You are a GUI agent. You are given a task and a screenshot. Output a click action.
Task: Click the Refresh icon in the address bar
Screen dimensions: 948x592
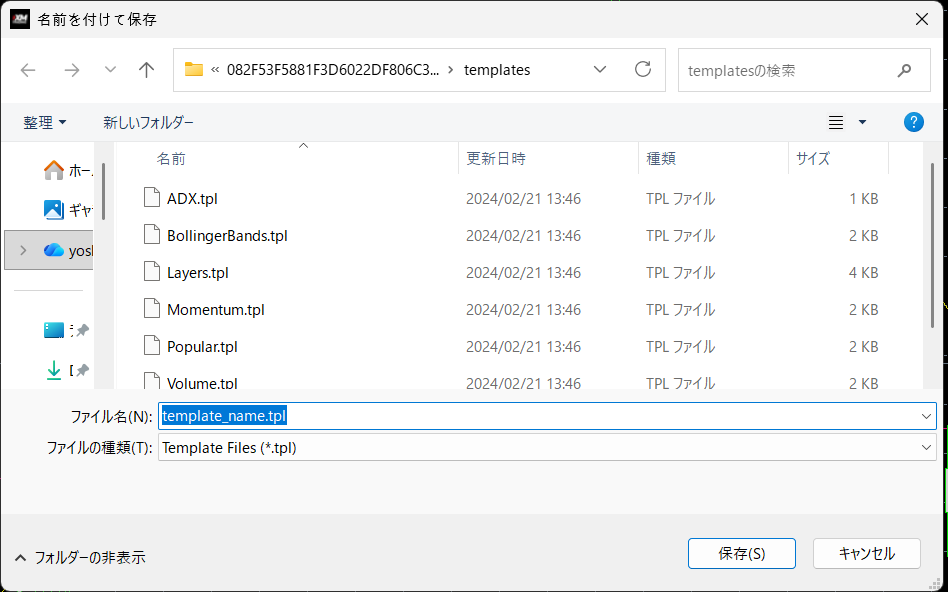642,70
